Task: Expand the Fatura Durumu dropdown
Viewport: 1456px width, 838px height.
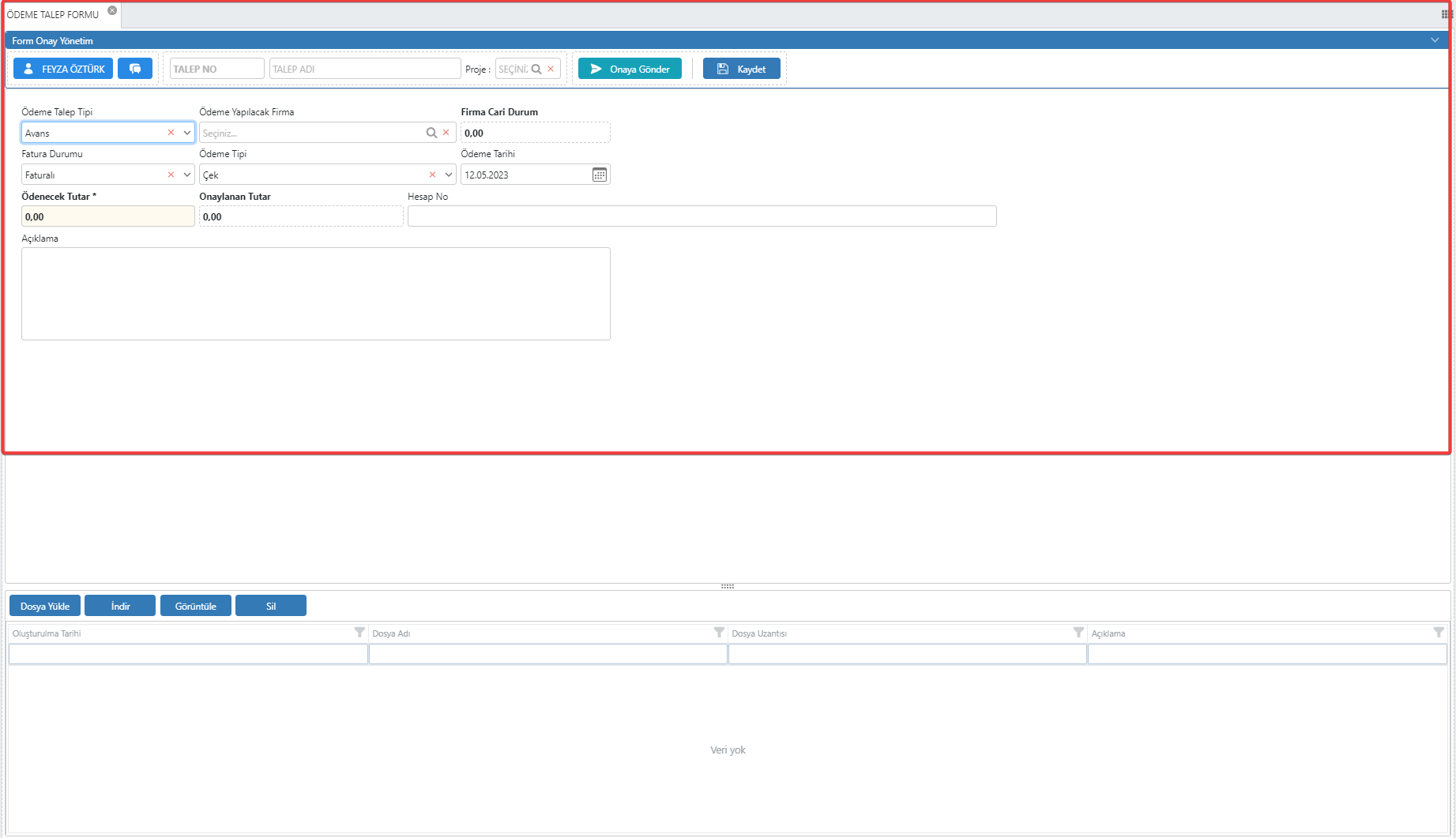Action: 187,175
